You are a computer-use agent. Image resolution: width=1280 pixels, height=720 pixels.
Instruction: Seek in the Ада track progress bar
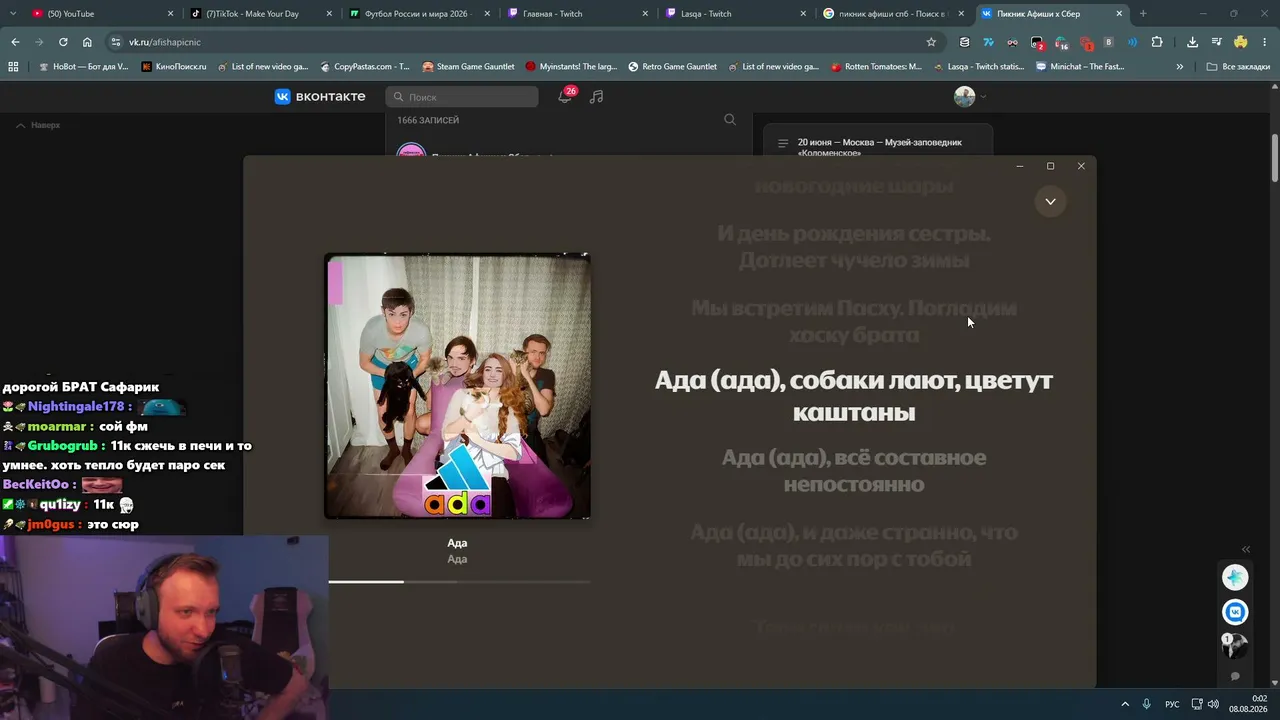(x=459, y=581)
